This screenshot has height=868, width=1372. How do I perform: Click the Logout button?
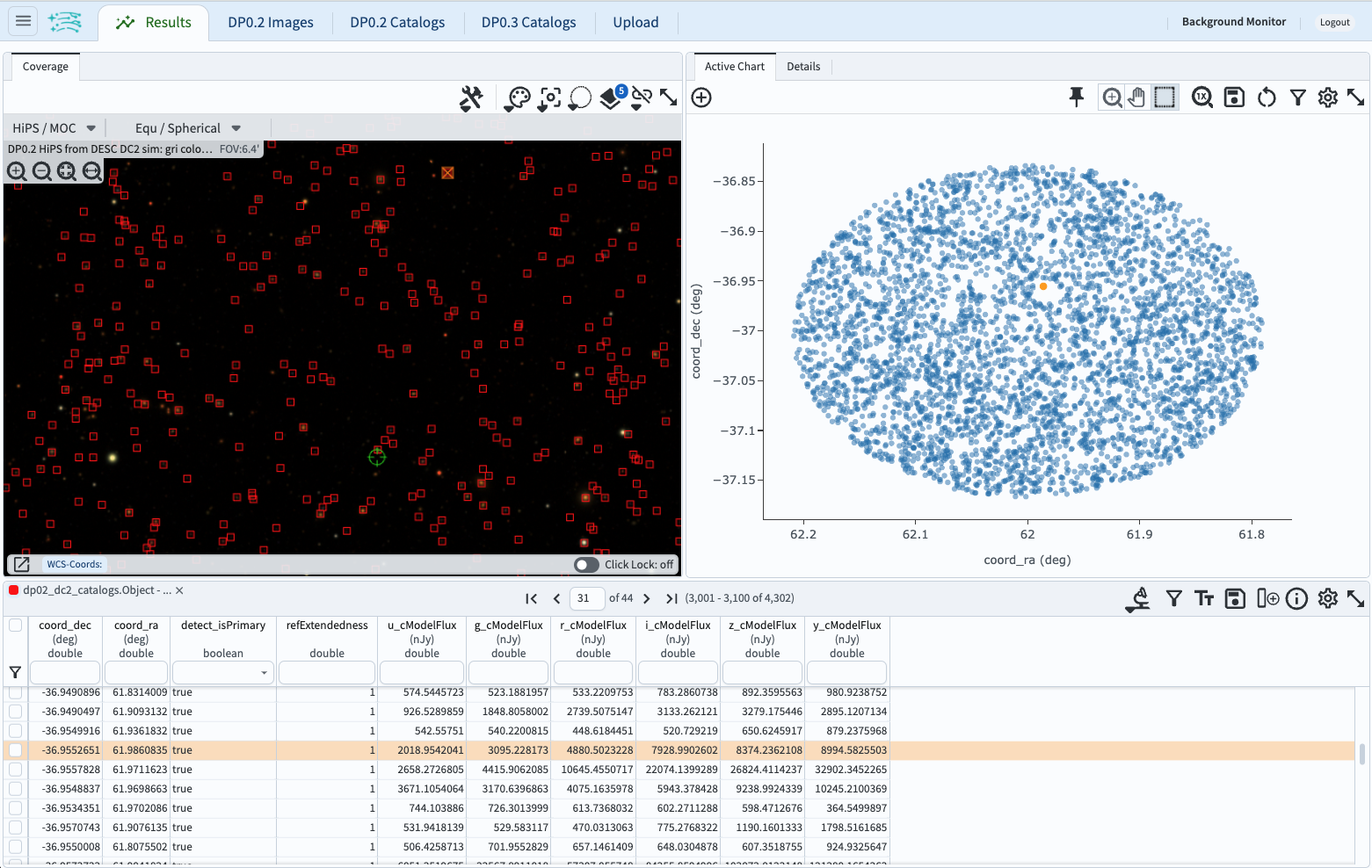click(1334, 23)
